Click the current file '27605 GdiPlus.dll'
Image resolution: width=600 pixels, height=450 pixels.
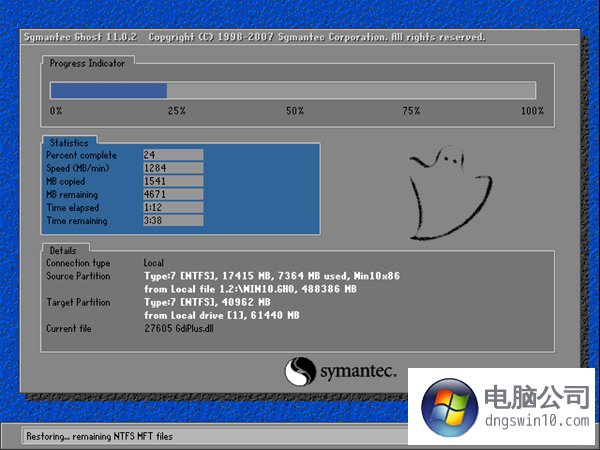click(179, 328)
